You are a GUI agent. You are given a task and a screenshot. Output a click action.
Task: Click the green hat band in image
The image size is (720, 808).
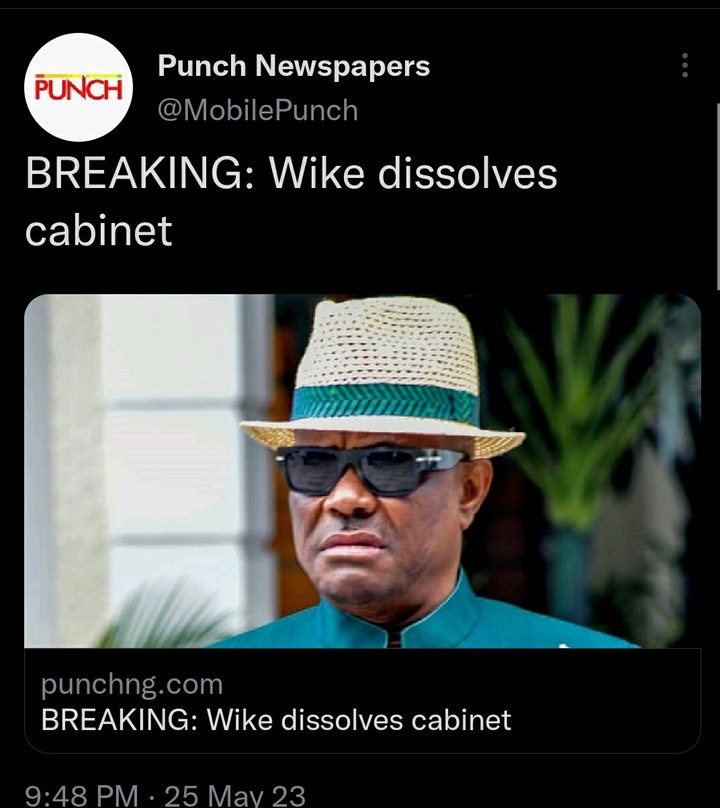(x=384, y=403)
